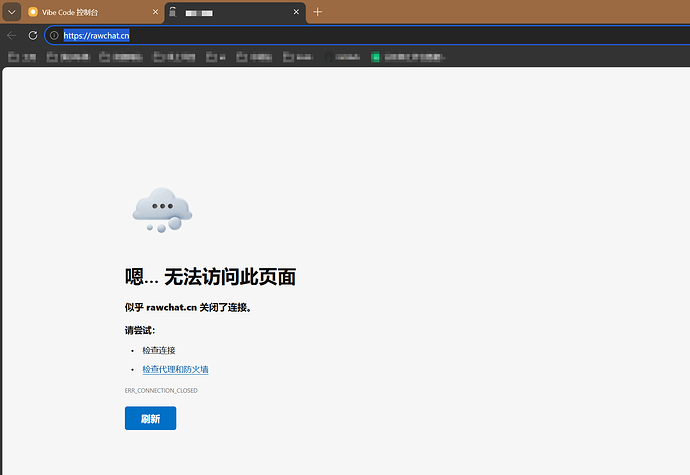
Task: Open the tab search dropdown arrow
Action: click(12, 12)
